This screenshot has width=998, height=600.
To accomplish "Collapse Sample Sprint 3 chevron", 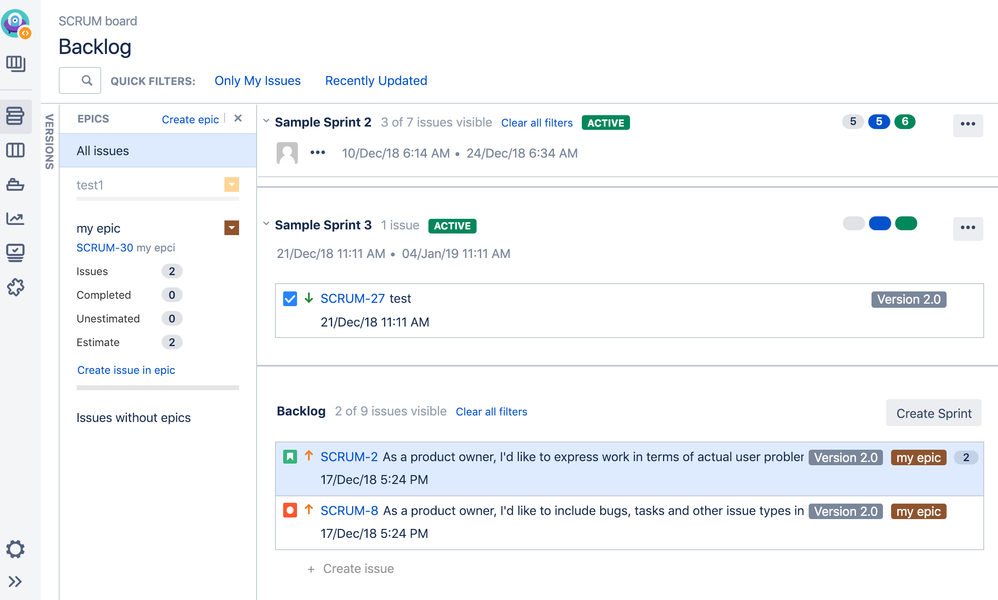I will pos(266,223).
